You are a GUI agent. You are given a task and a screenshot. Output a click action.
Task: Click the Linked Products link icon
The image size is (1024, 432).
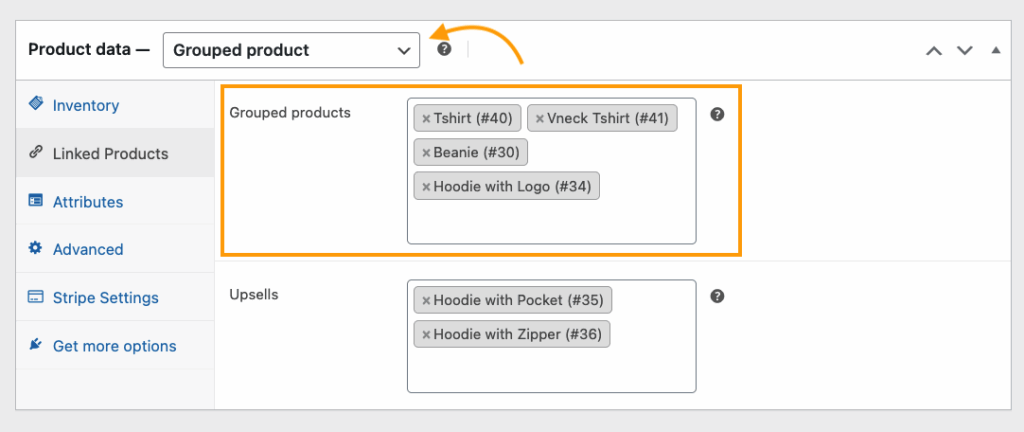pyautogui.click(x=35, y=153)
